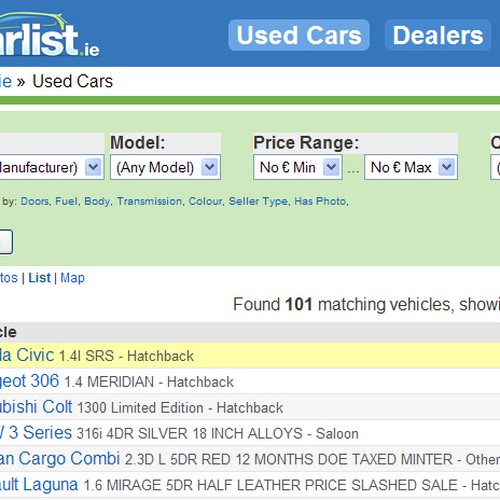The image size is (500, 500).
Task: Filter results by Colour
Action: (x=205, y=201)
